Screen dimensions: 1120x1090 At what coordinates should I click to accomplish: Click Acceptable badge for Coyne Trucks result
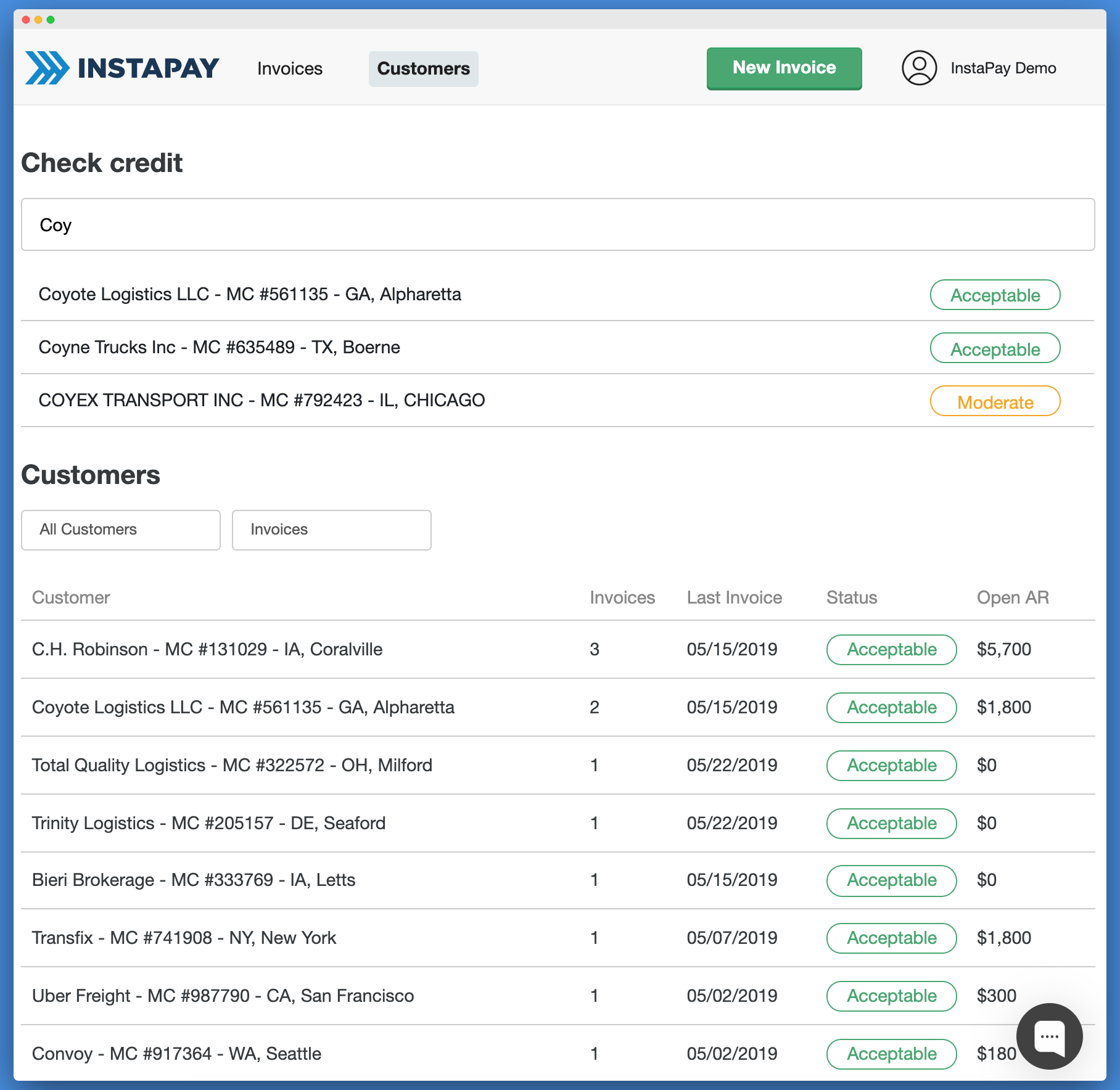coord(995,348)
